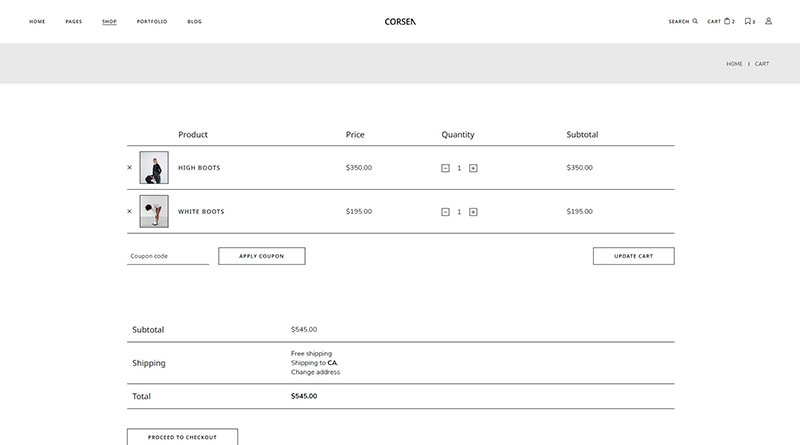The height and width of the screenshot is (445, 800).
Task: Open the search icon in header
Action: [x=695, y=21]
